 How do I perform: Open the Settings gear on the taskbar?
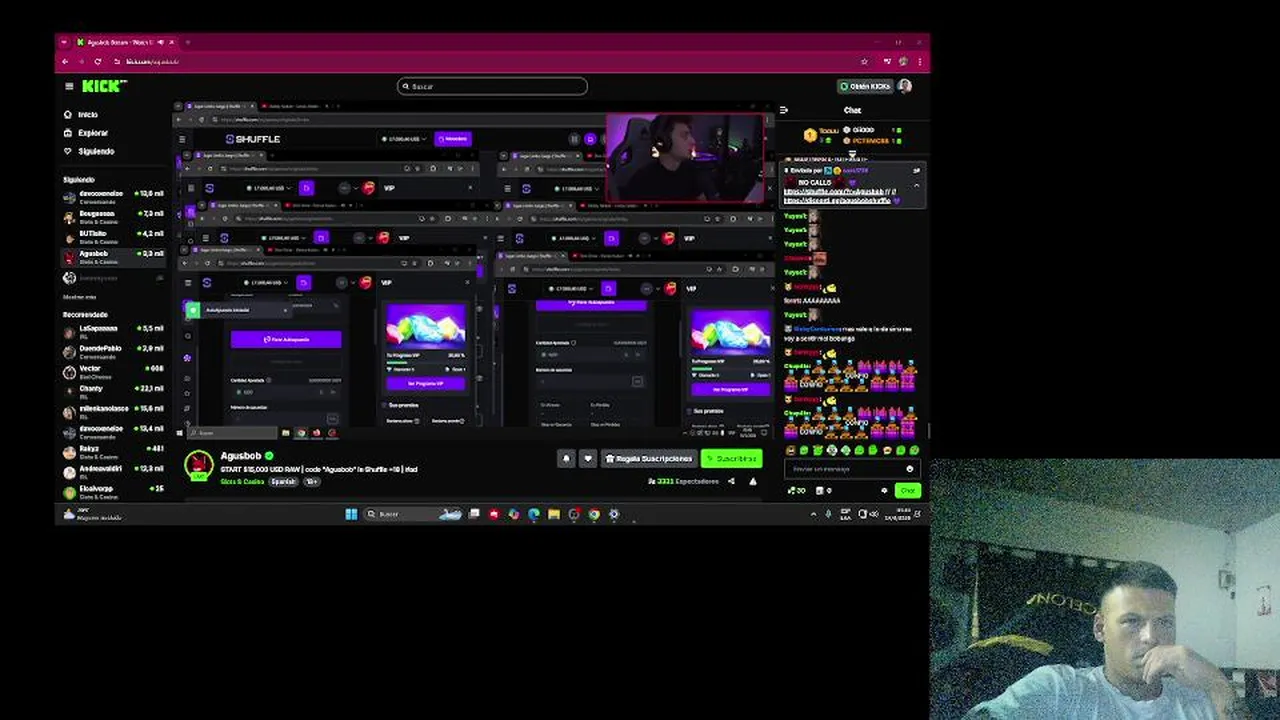pos(614,514)
